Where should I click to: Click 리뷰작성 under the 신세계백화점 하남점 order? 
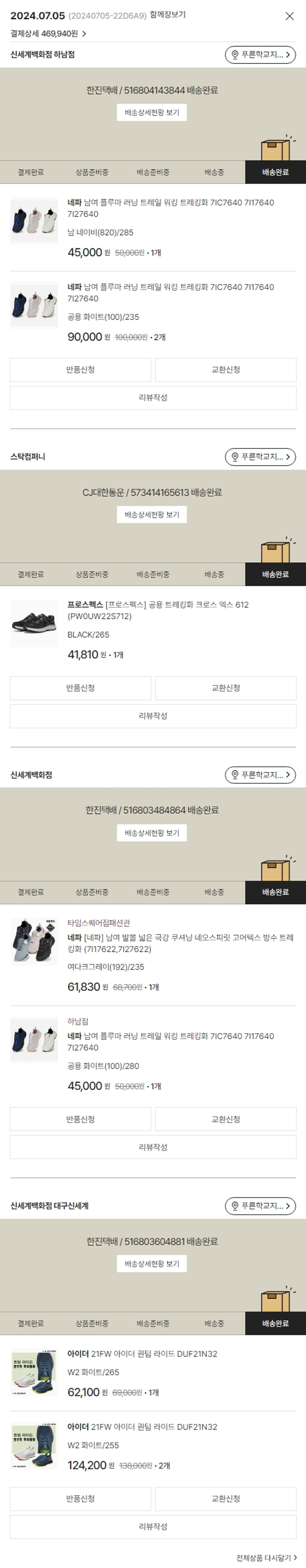coord(153,398)
